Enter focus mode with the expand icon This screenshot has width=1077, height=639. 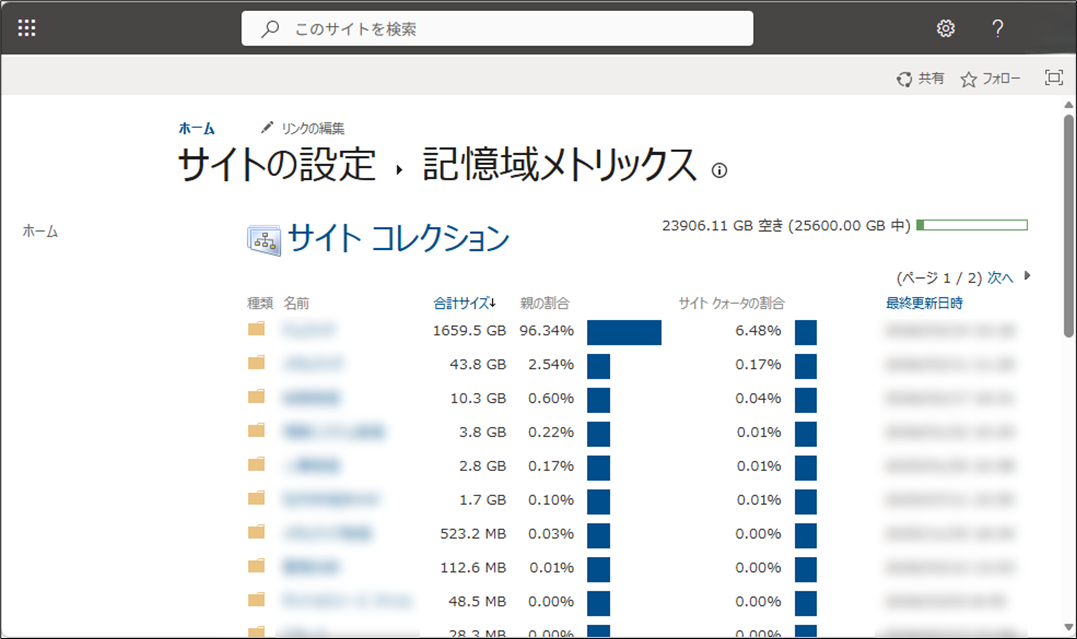[x=1053, y=77]
